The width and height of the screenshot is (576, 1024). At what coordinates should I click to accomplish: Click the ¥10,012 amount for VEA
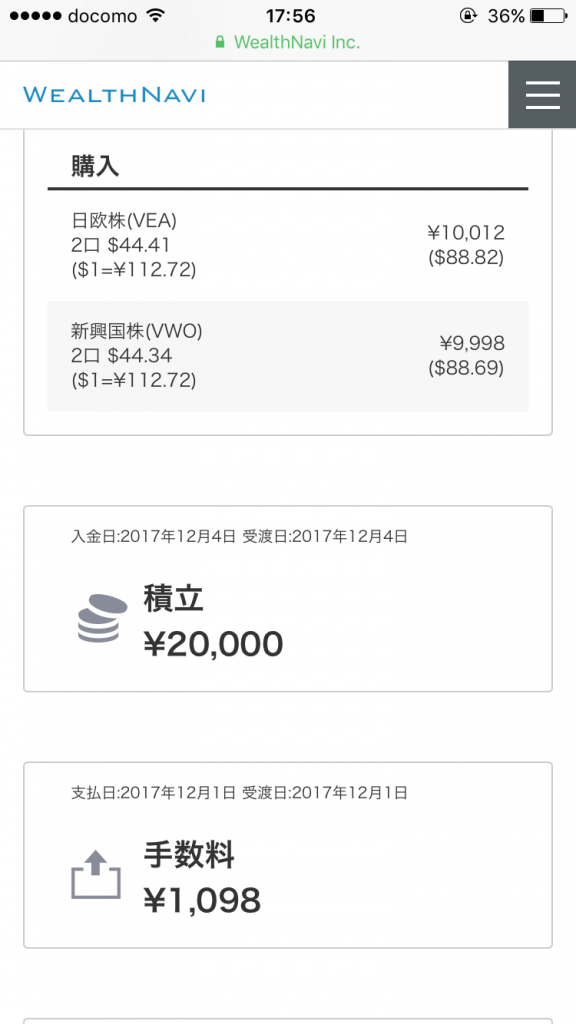pyautogui.click(x=466, y=232)
